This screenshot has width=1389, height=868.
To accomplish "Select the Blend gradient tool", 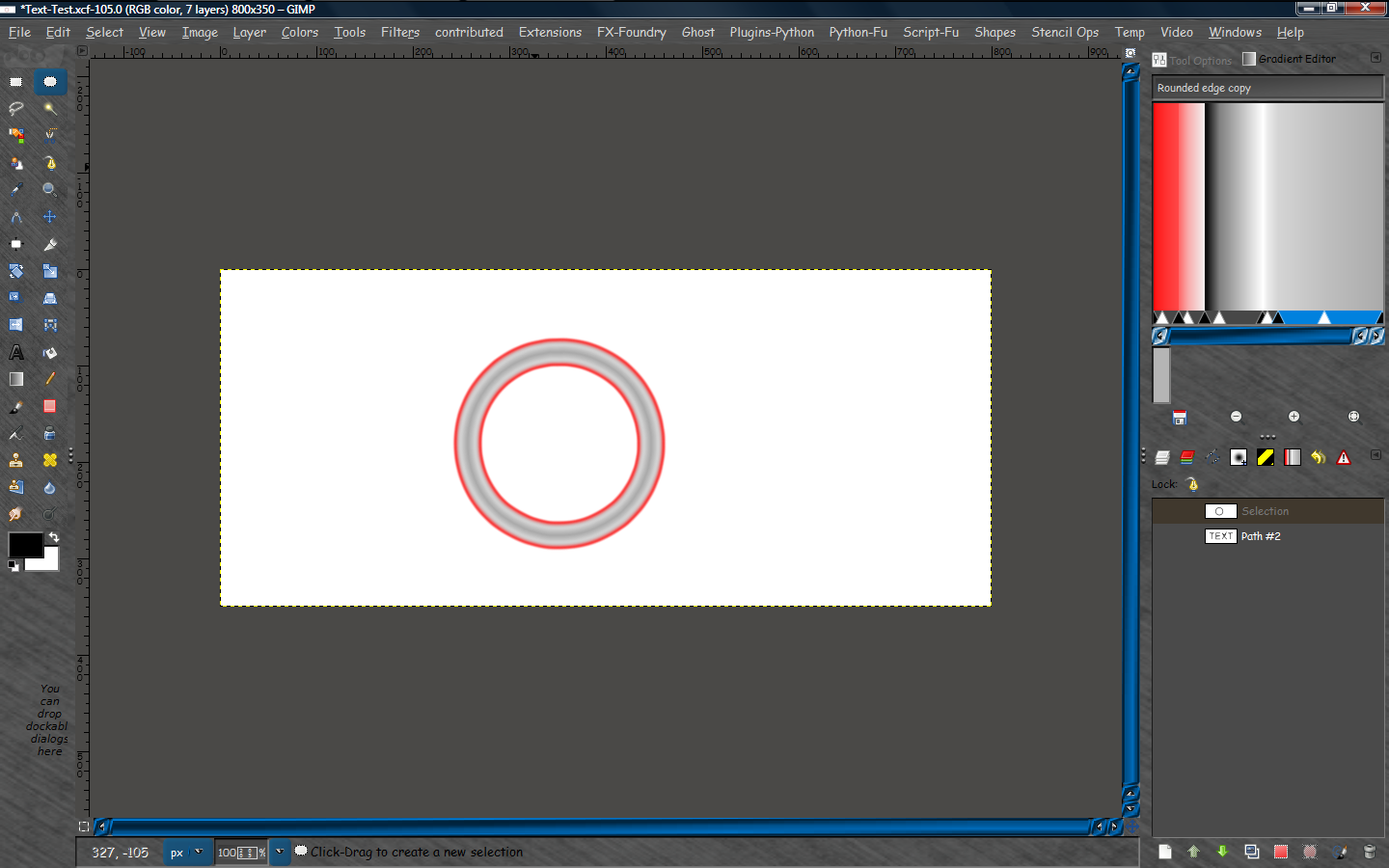I will 16,380.
